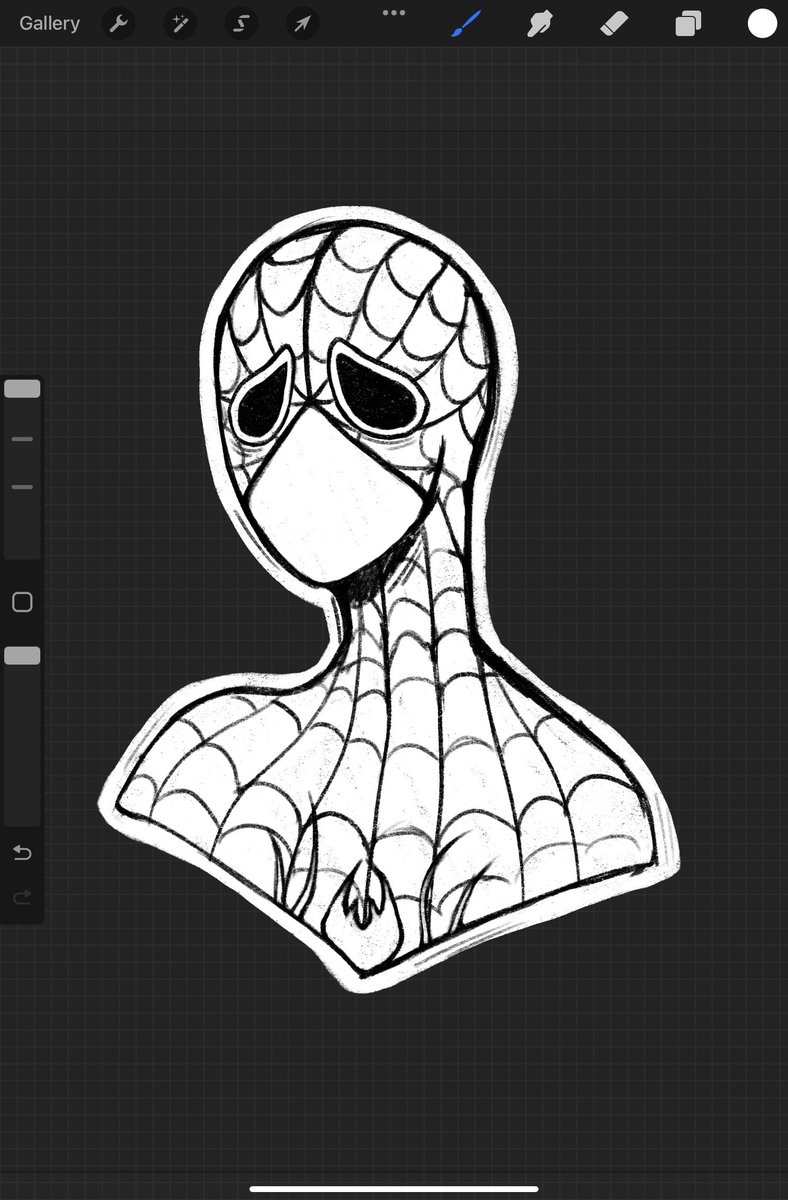Screen dimensions: 788x1200
Task: Tap the square Modify button in sidebar
Action: pos(22,602)
